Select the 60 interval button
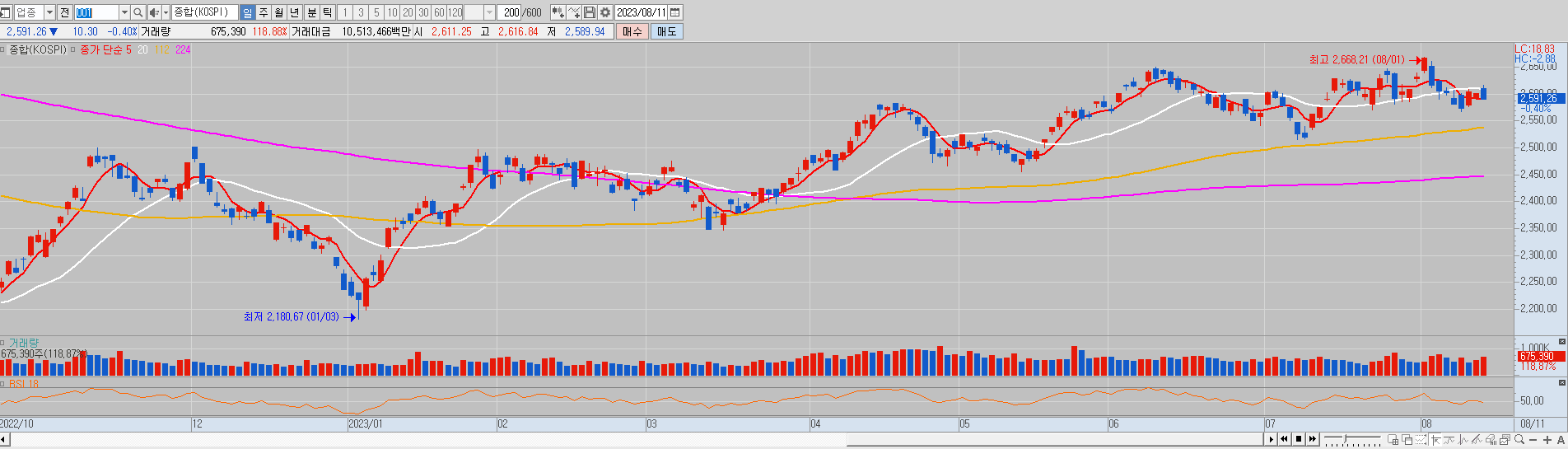This screenshot has width=1568, height=449. (439, 12)
